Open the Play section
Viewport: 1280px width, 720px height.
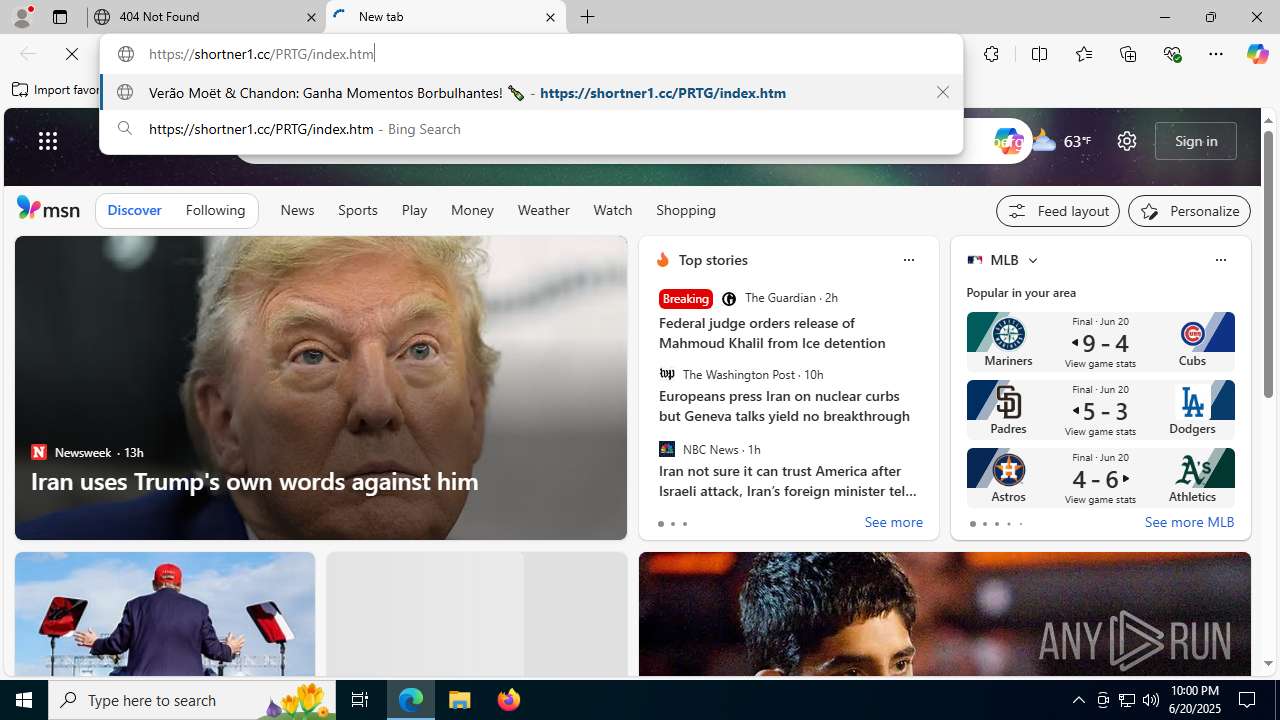414,210
